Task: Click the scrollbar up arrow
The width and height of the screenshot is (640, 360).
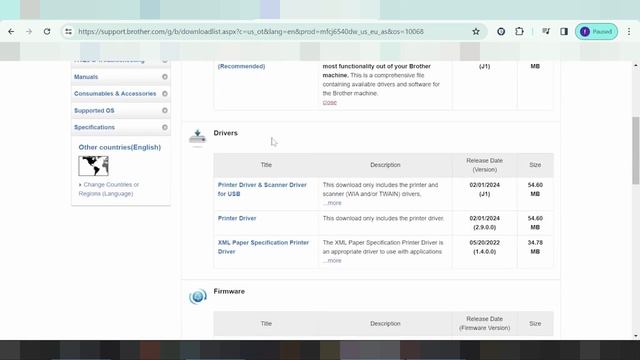Action: pyautogui.click(x=636, y=65)
